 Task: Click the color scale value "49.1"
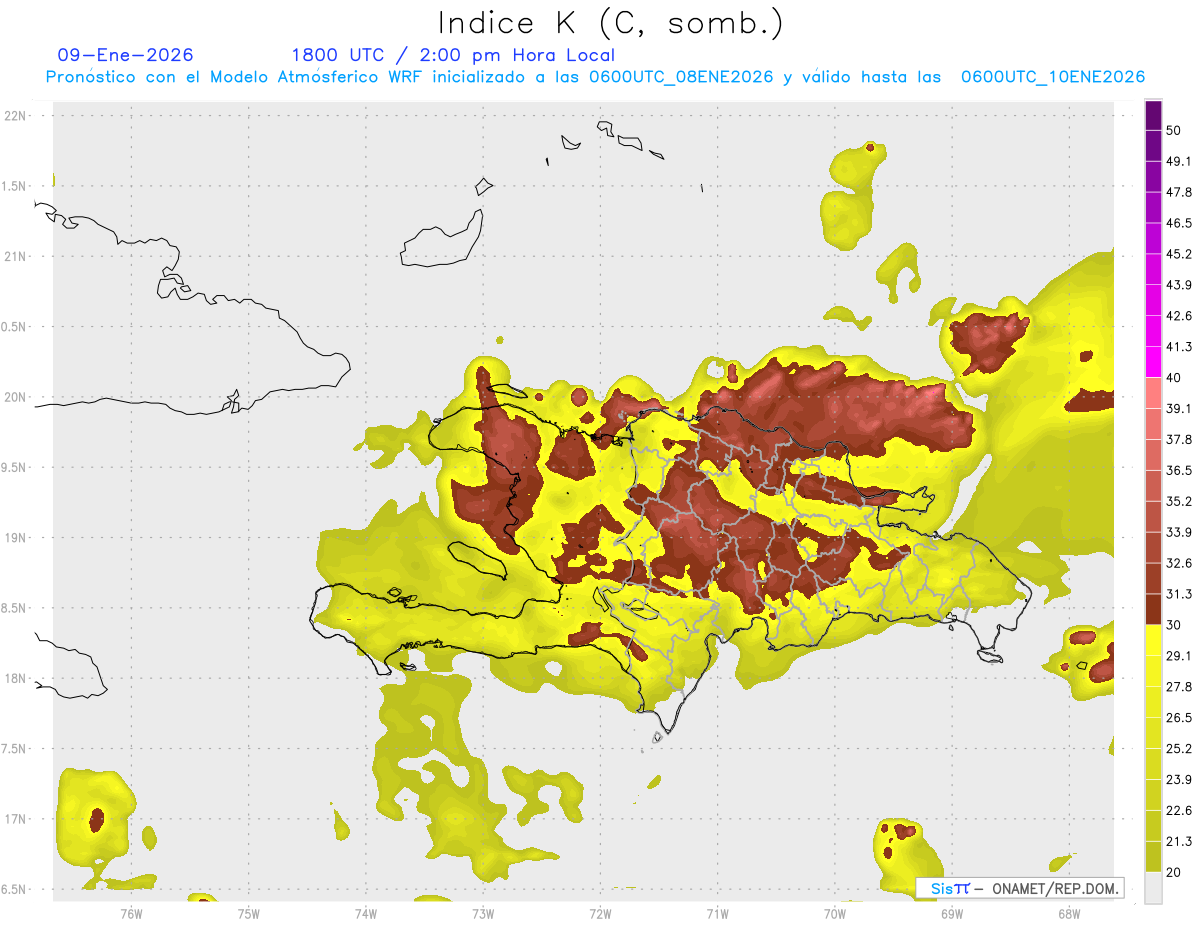(1179, 161)
